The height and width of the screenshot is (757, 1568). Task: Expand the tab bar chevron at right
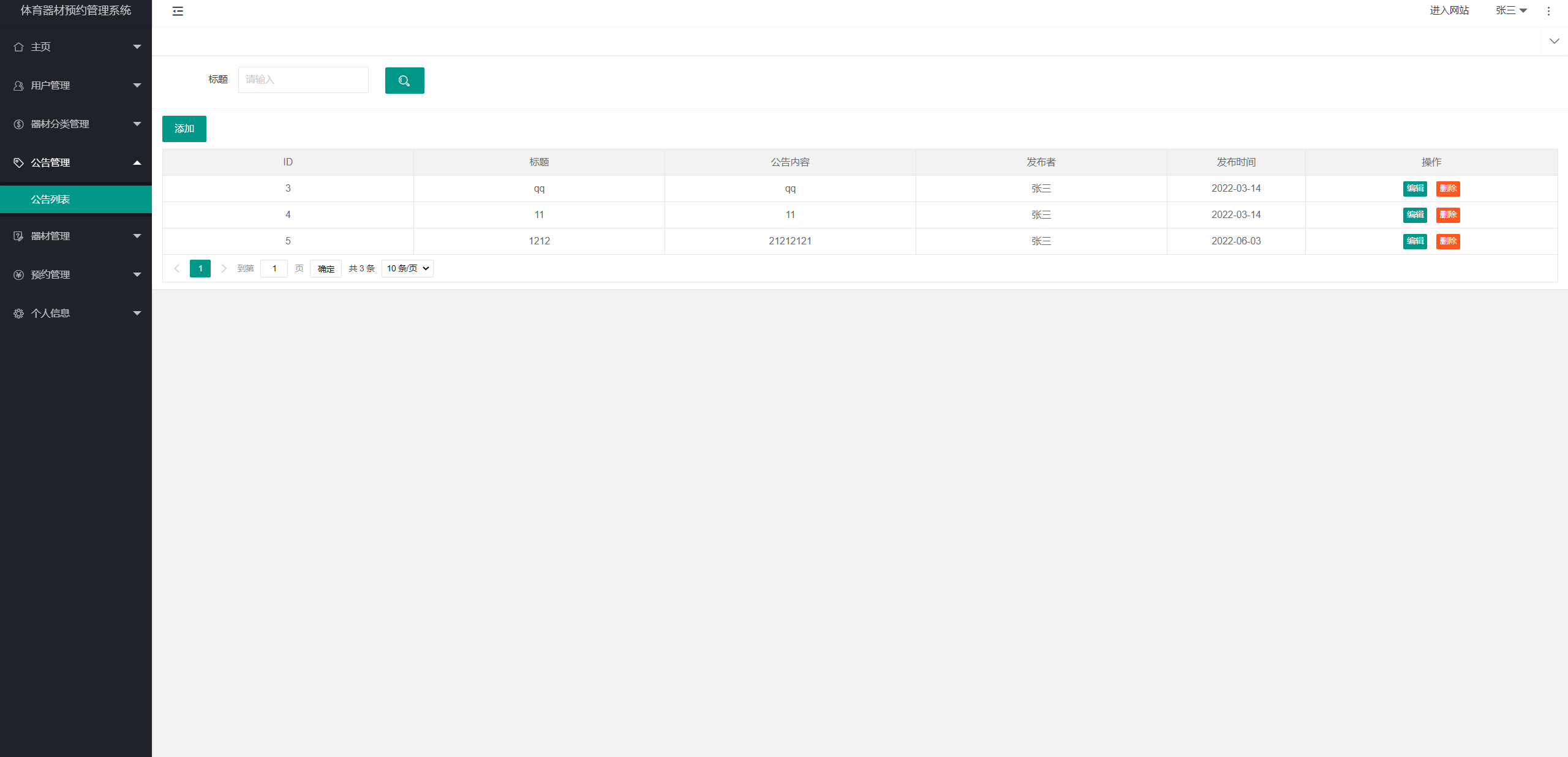(1554, 41)
